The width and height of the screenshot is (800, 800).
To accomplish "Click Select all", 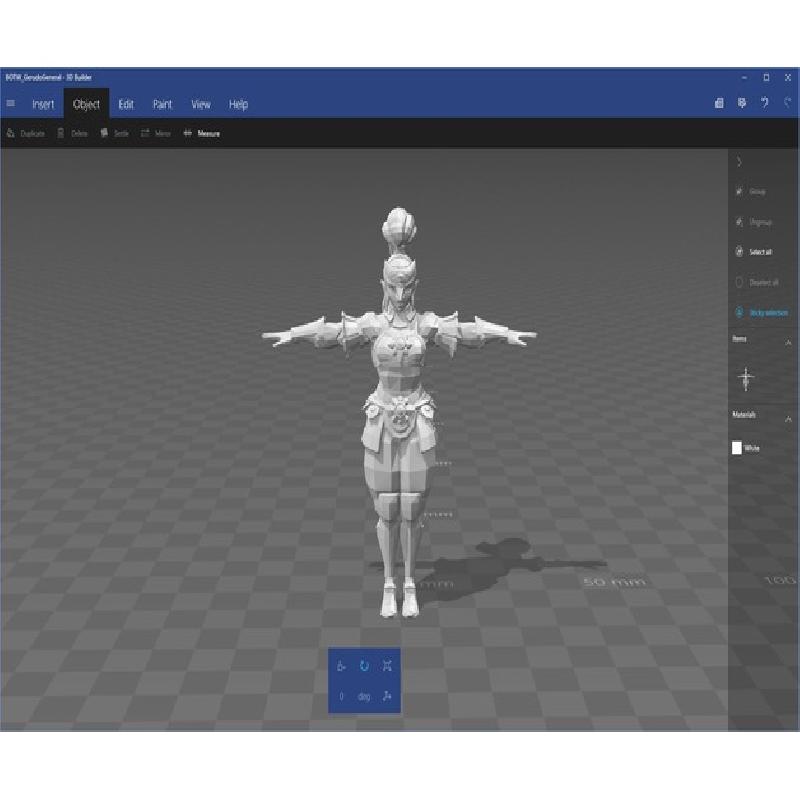I will coord(754,252).
